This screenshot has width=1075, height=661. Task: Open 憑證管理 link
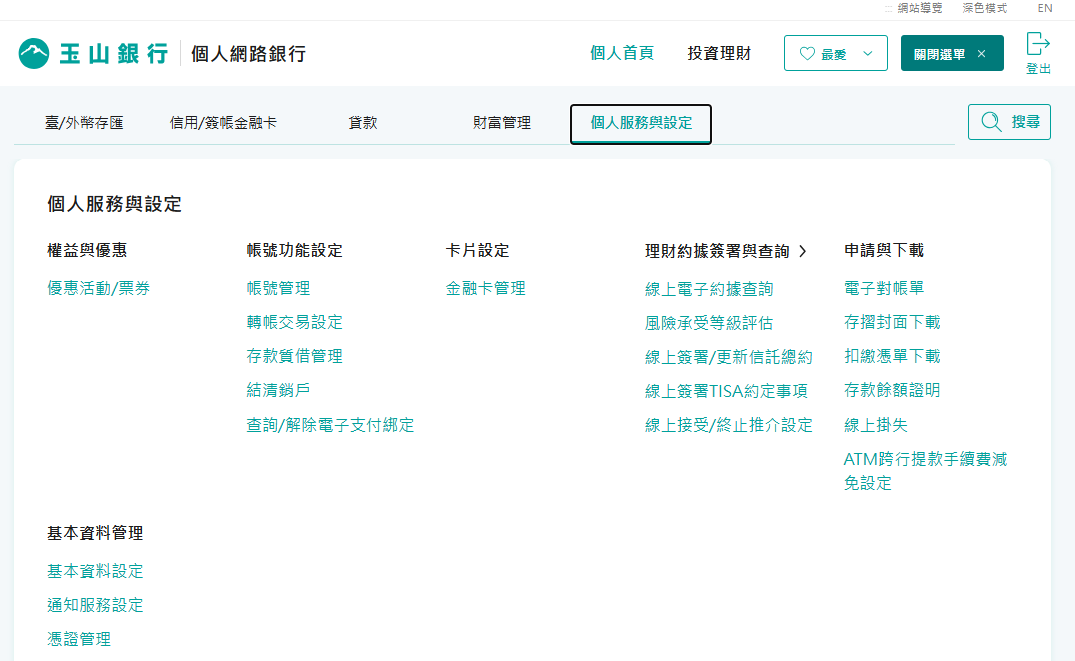tap(79, 639)
